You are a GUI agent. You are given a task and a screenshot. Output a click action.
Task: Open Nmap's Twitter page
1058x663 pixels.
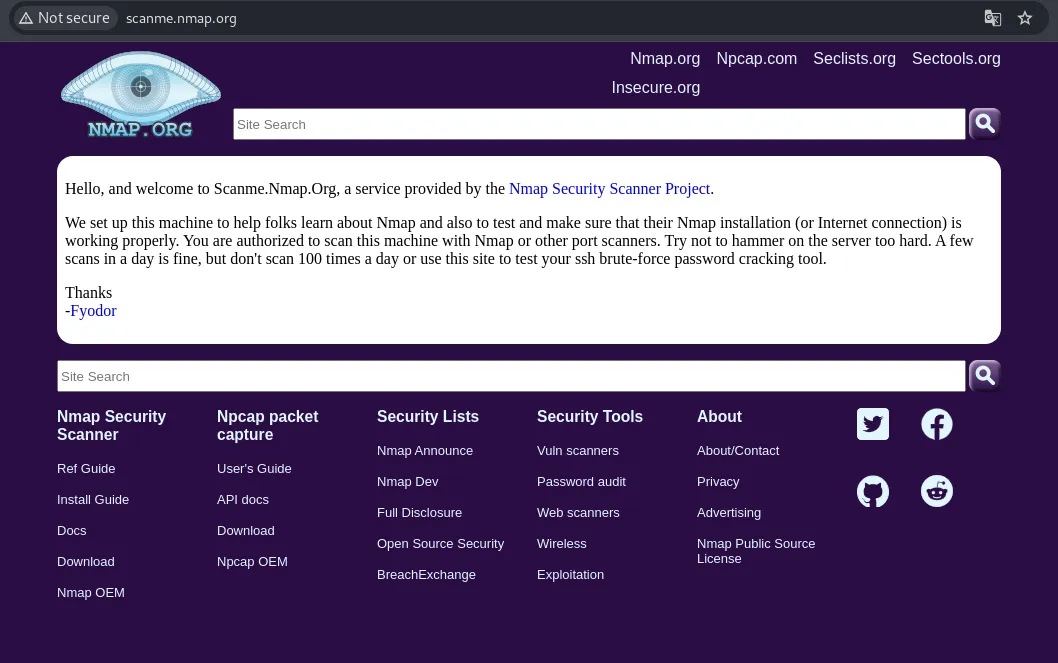pos(872,424)
